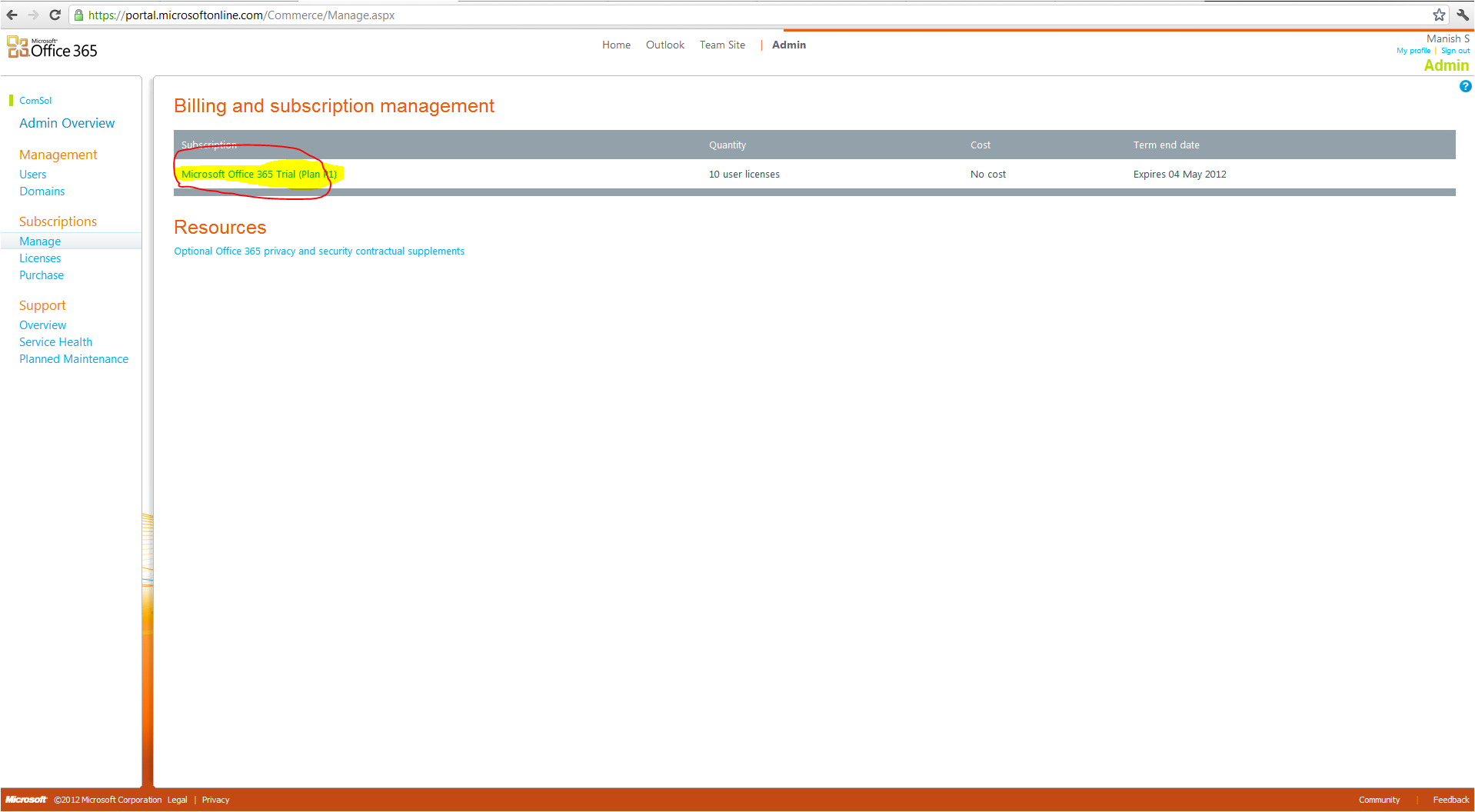
Task: Click the browser back arrow
Action: pos(12,15)
